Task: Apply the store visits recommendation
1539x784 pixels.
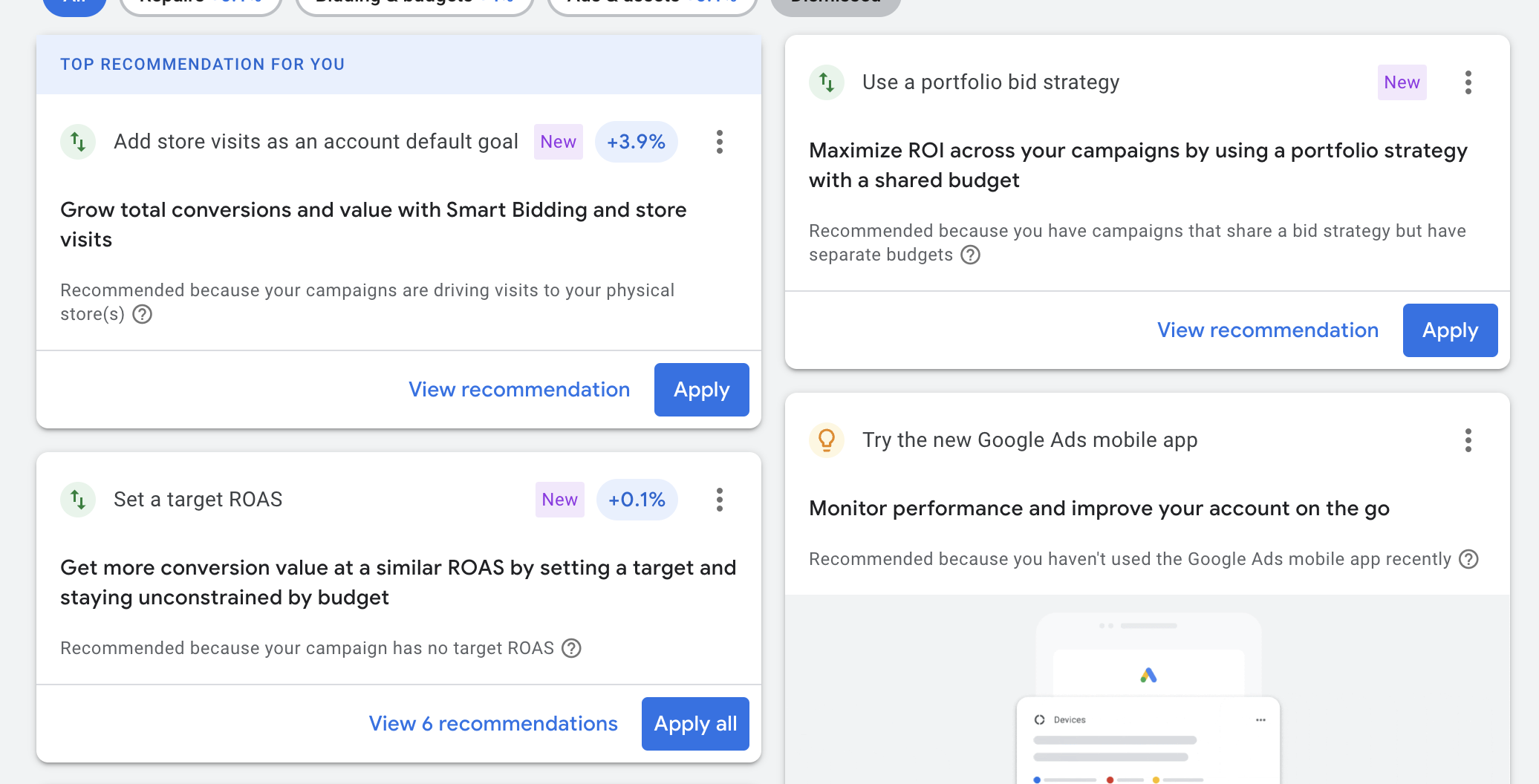Action: tap(701, 390)
